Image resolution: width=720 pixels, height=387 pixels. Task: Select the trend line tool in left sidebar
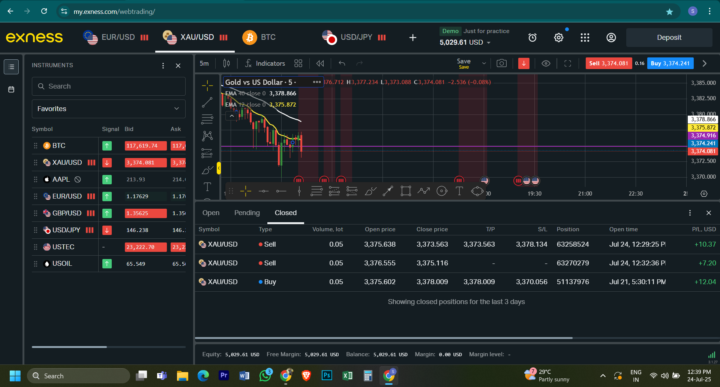coord(207,102)
